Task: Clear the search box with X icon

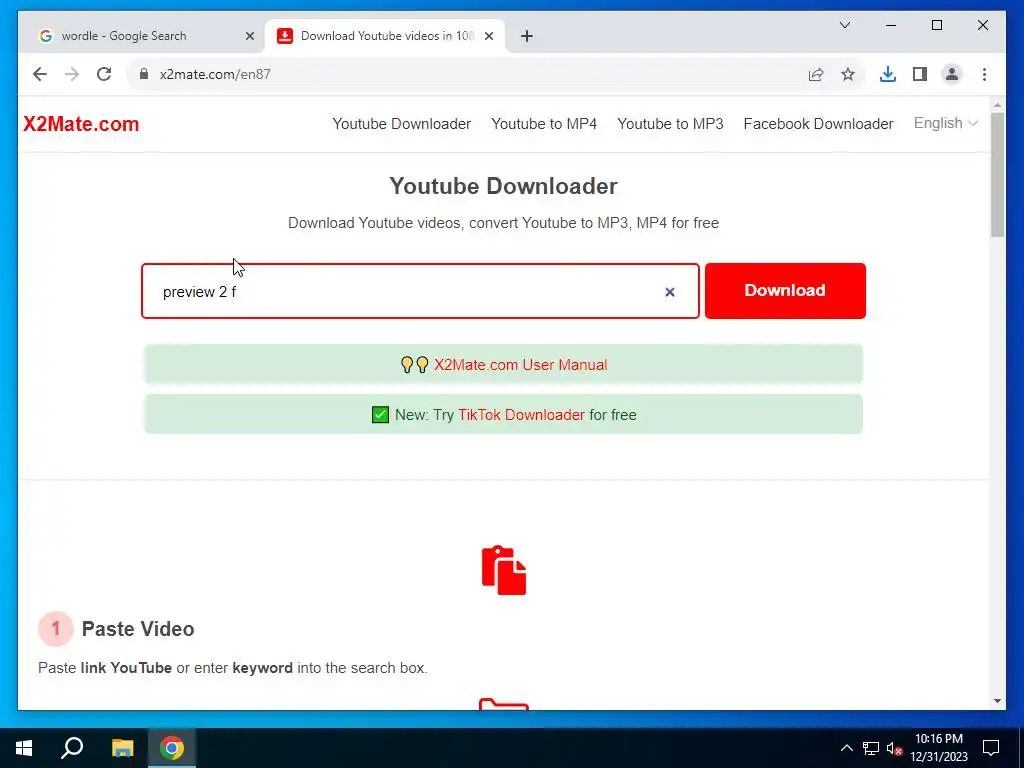Action: click(x=669, y=292)
